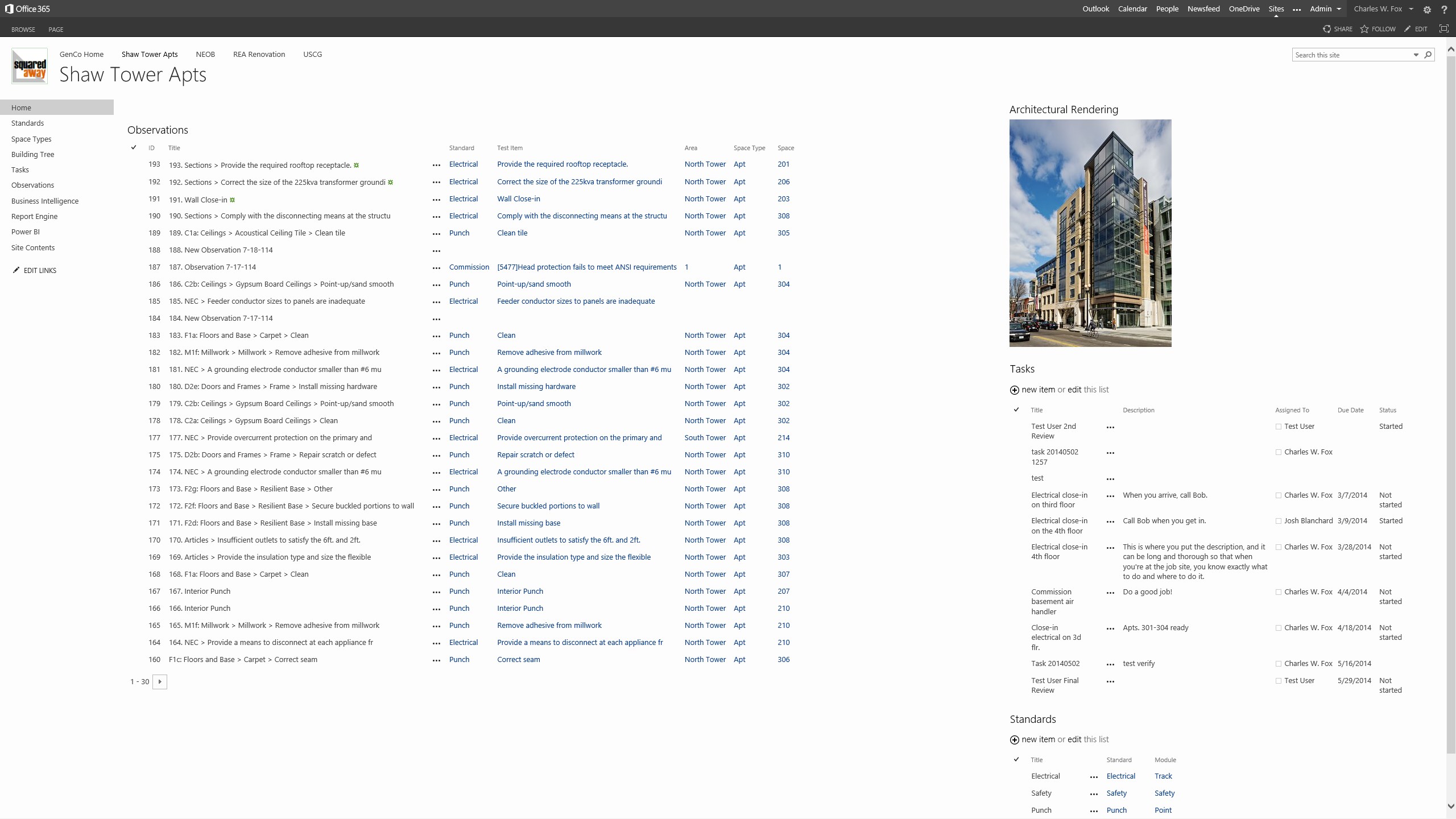Open the Help question mark icon
The width and height of the screenshot is (1456, 819).
1444,10
